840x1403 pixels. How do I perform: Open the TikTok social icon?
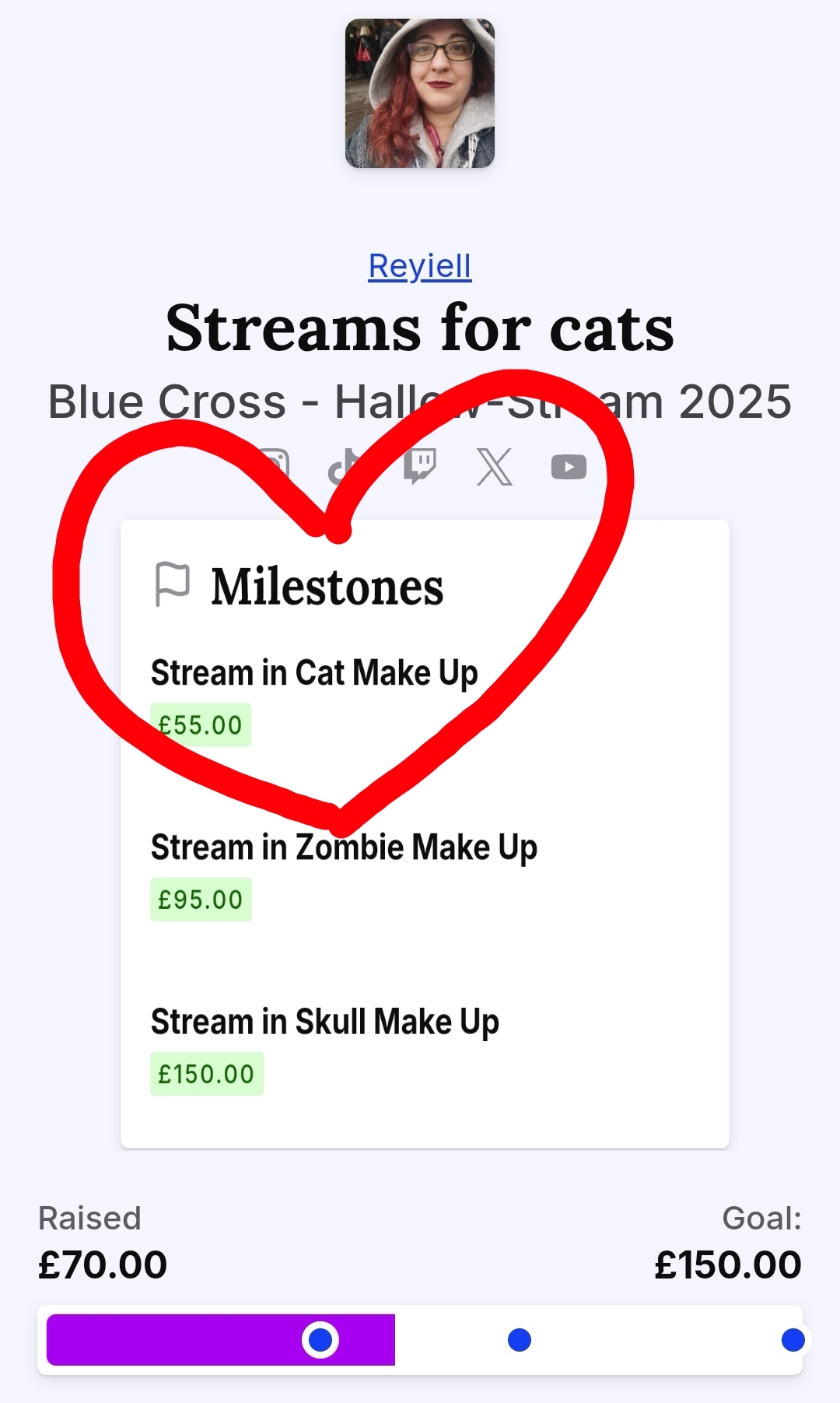pos(345,467)
